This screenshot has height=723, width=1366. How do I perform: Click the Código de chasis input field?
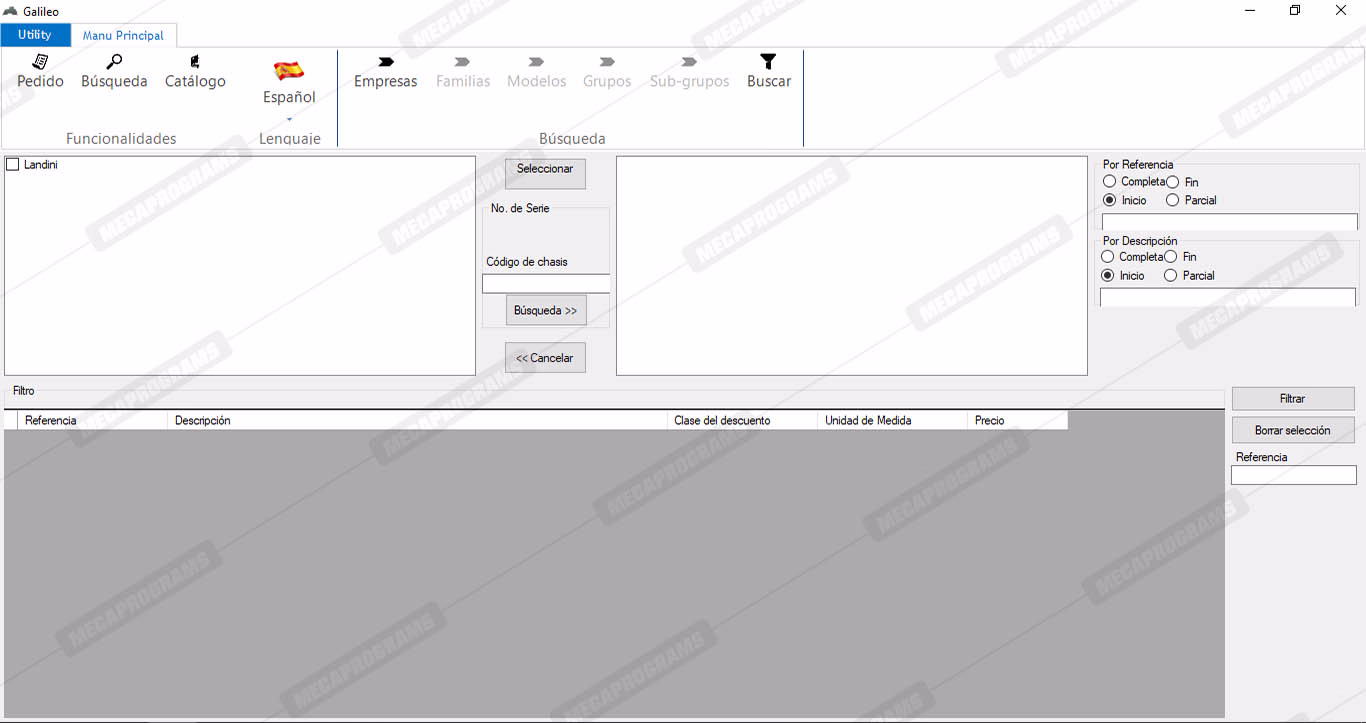pos(546,284)
